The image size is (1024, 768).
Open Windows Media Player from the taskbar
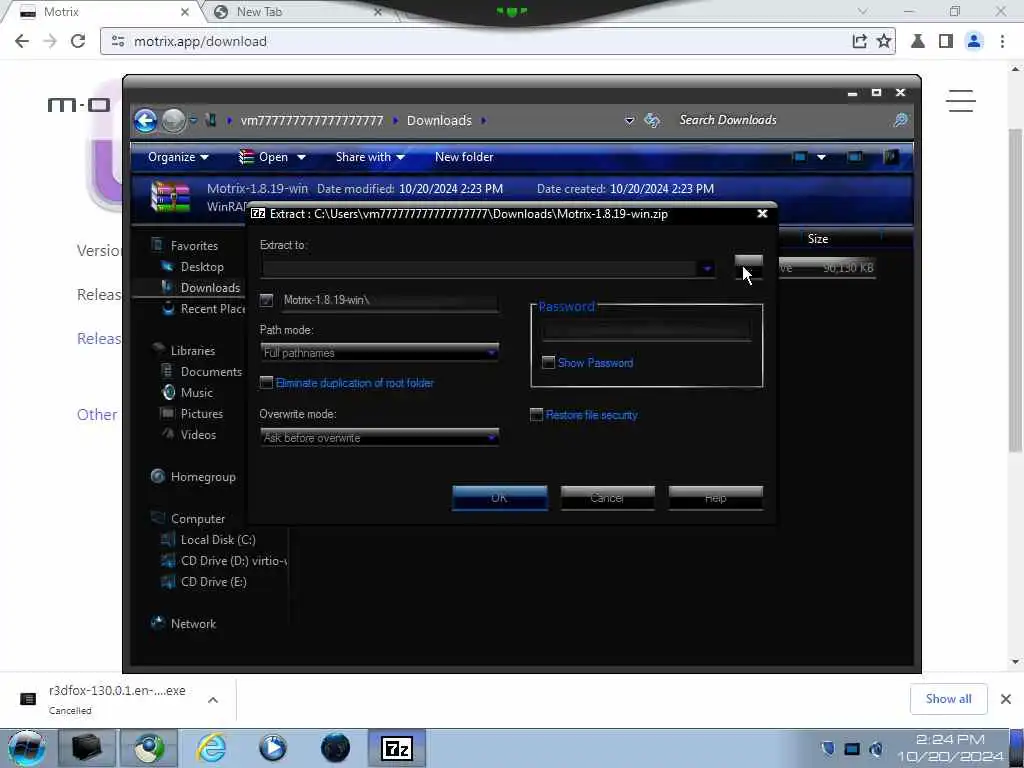273,748
